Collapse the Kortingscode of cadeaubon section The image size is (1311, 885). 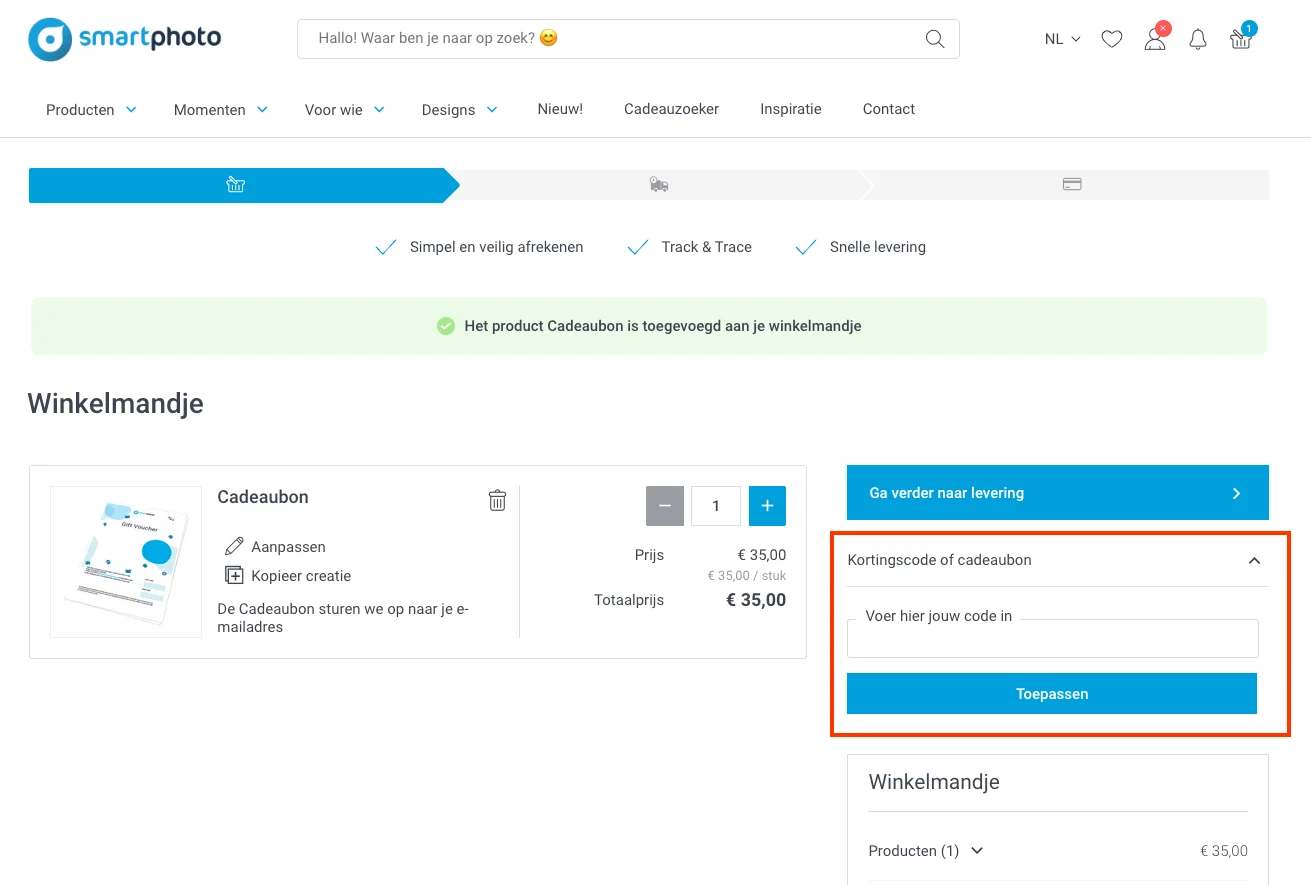[x=1254, y=561]
